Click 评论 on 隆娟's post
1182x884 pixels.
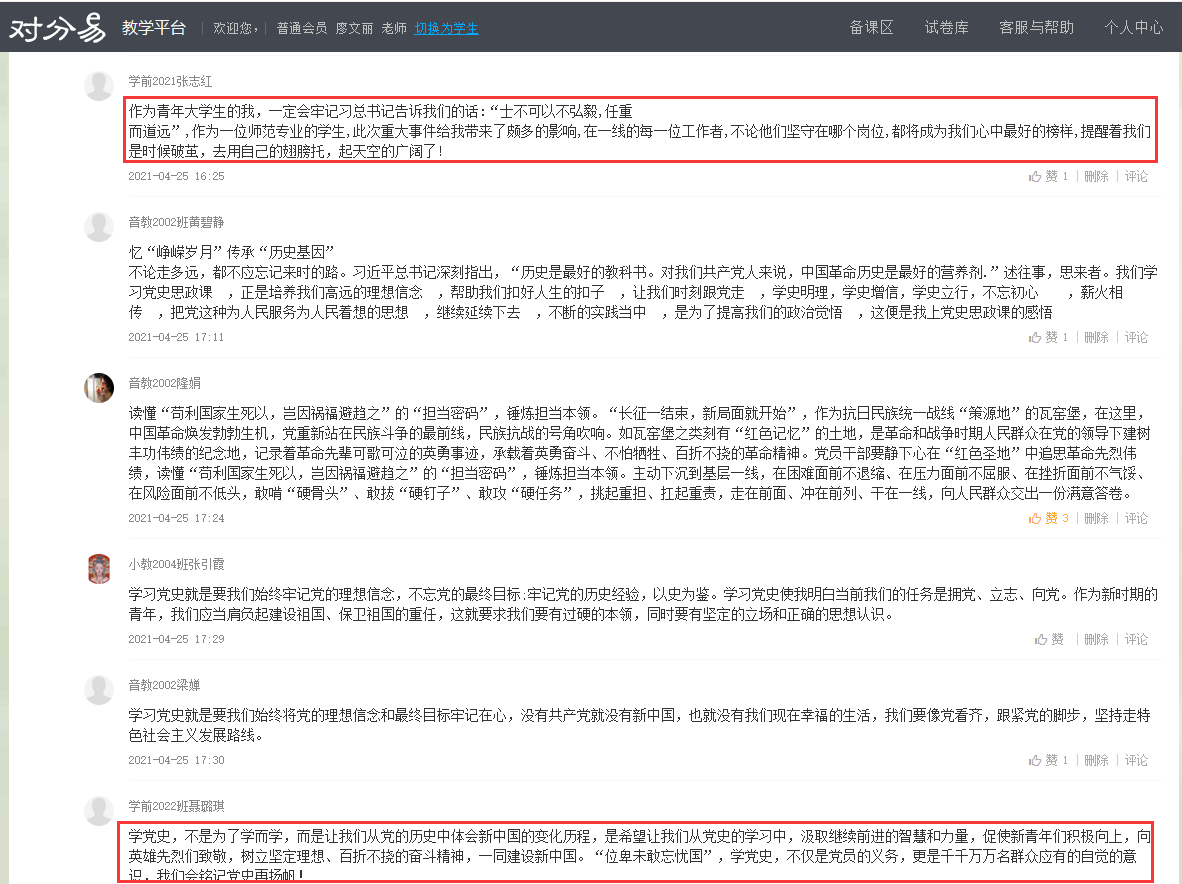click(1137, 518)
